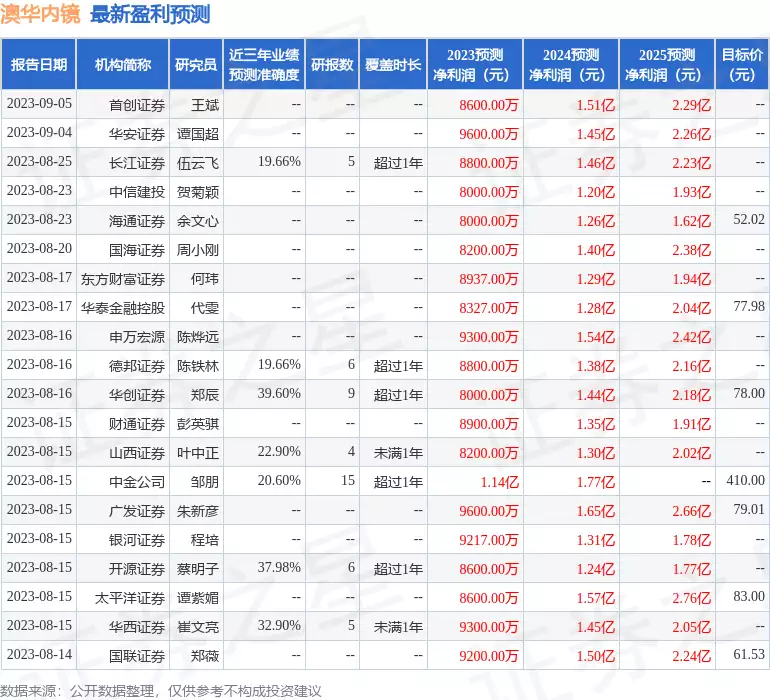Click the 目标价 column header
Viewport: 770px width, 700px height.
pos(742,65)
